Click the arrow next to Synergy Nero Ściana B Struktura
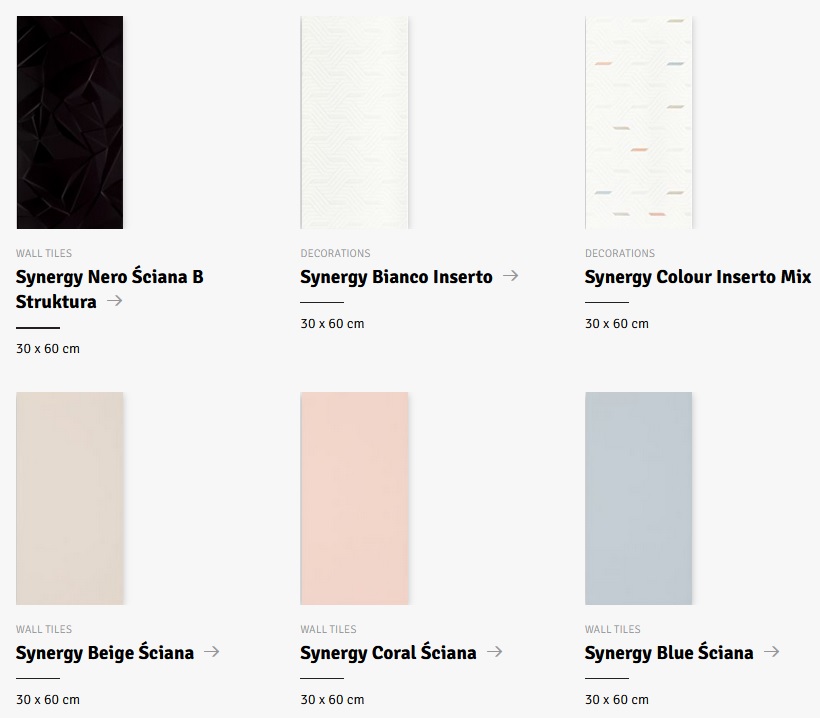 (x=114, y=300)
